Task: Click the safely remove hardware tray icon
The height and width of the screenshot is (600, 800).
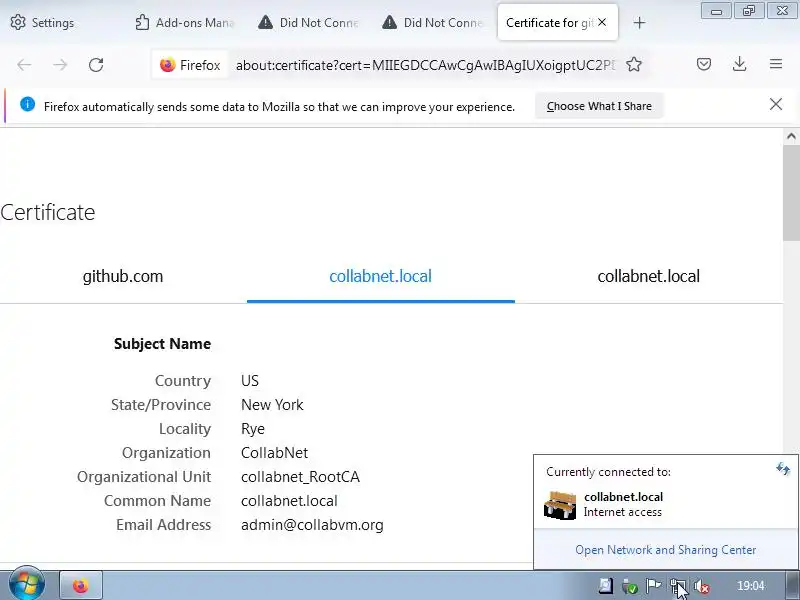Action: point(630,586)
